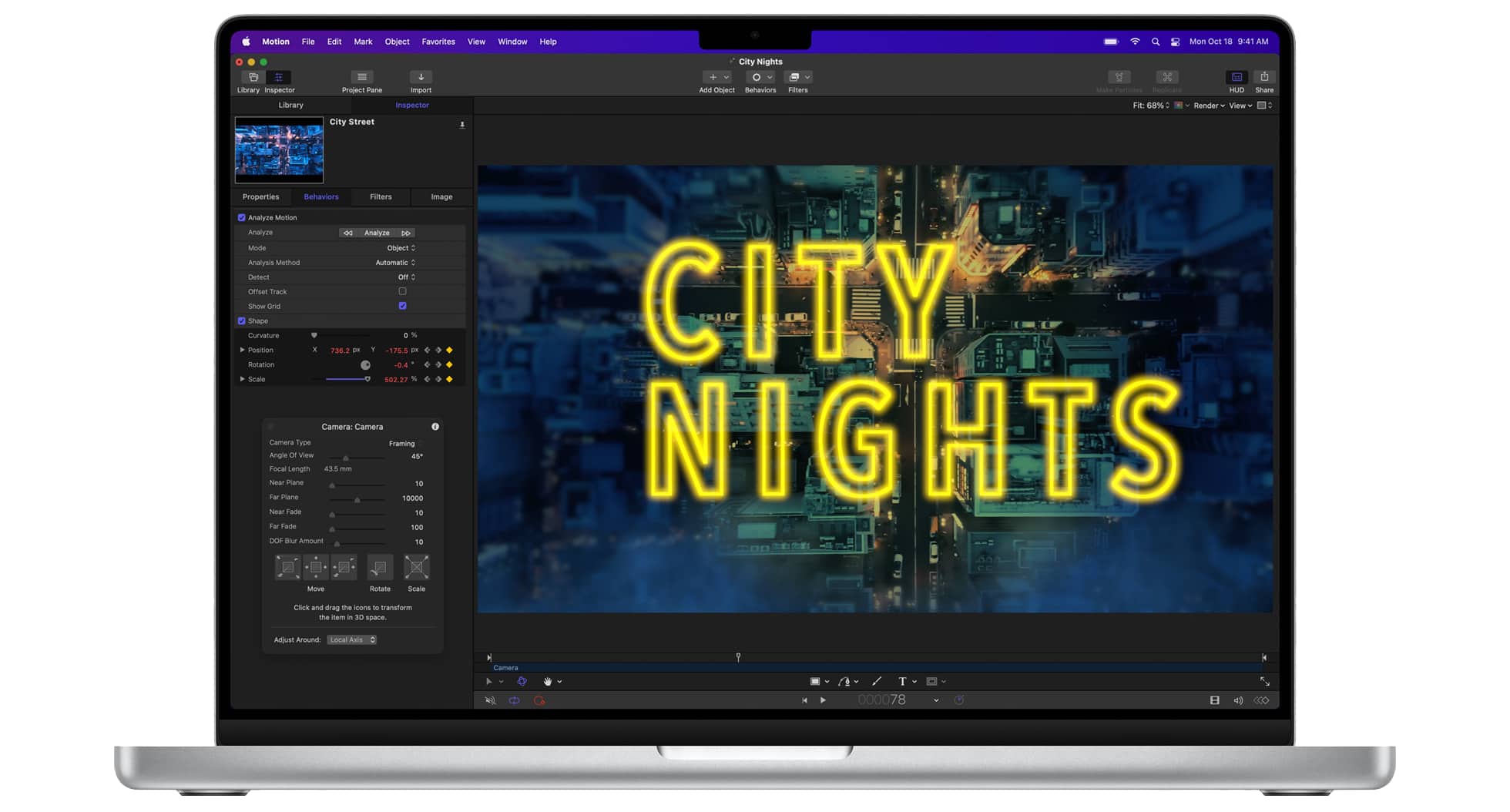Uncheck the Show Grid checkbox

[402, 306]
